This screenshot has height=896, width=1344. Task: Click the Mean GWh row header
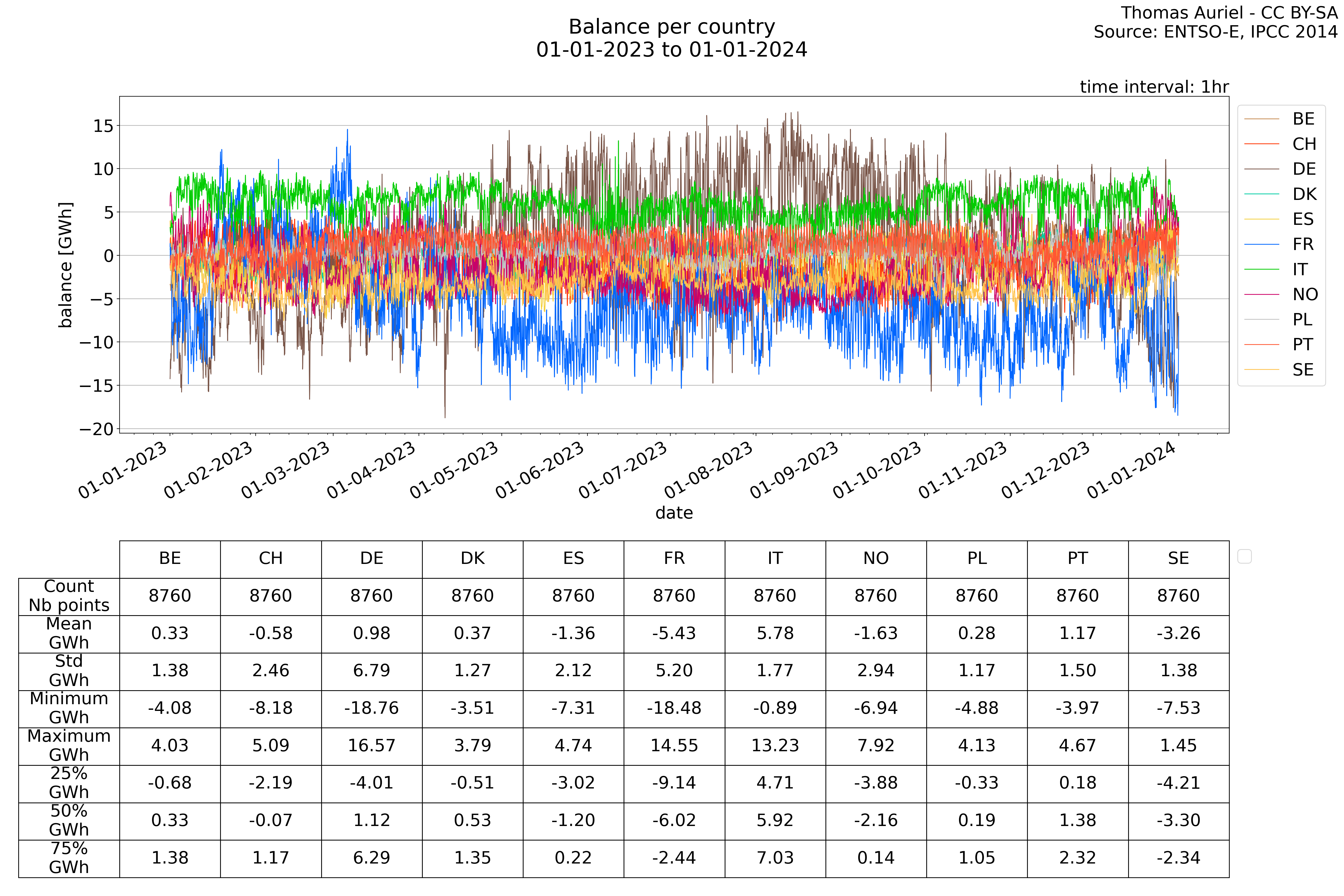[69, 633]
